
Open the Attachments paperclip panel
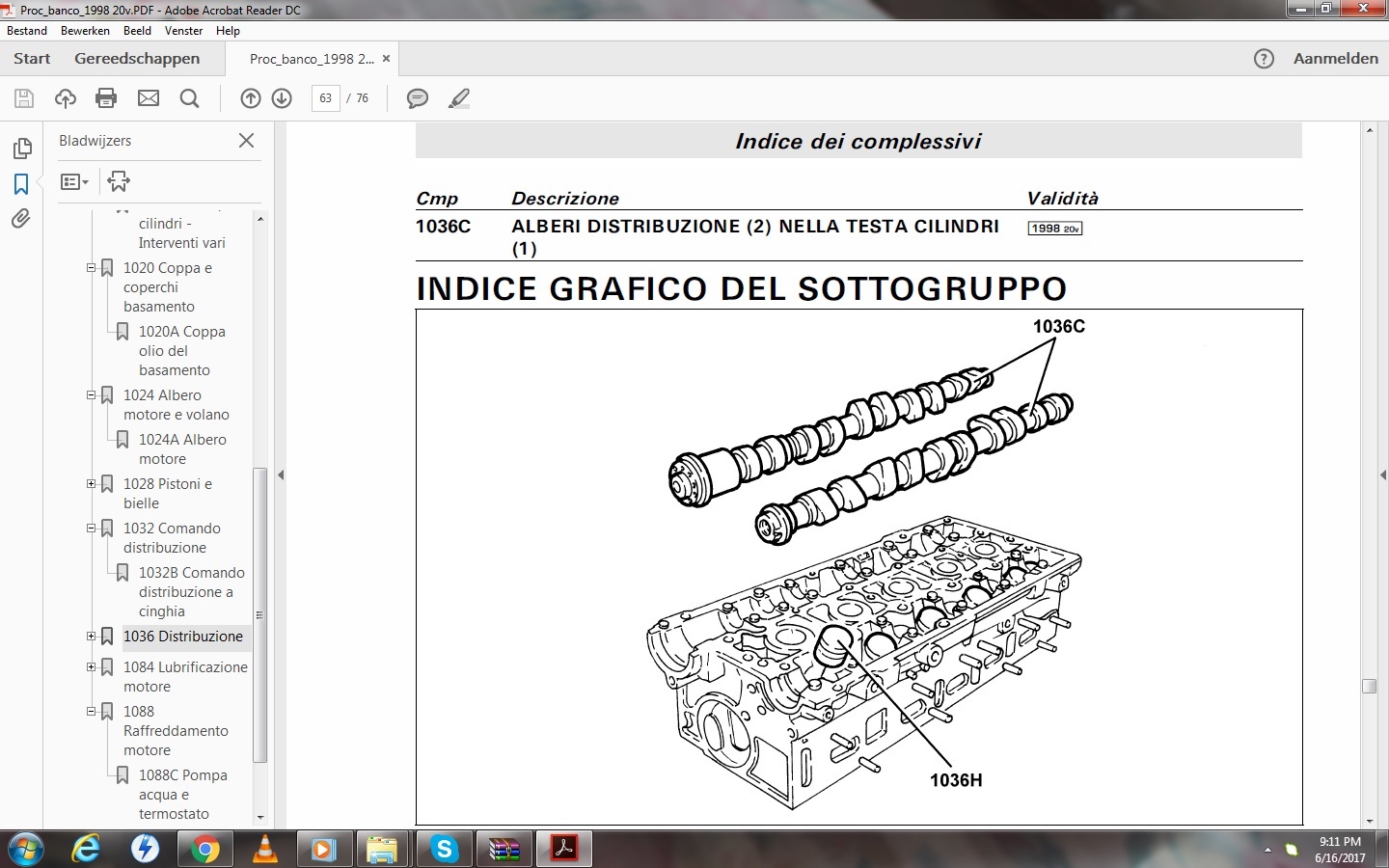click(21, 219)
